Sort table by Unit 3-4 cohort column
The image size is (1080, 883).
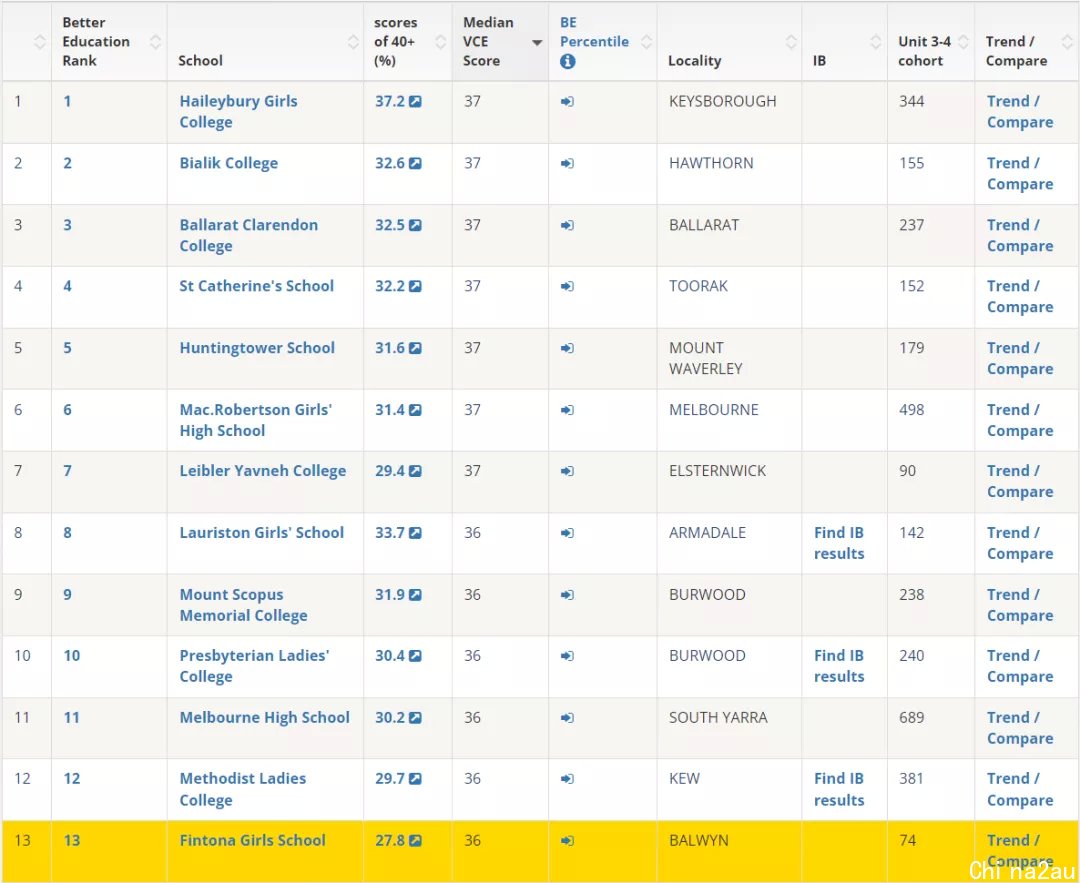click(931, 41)
